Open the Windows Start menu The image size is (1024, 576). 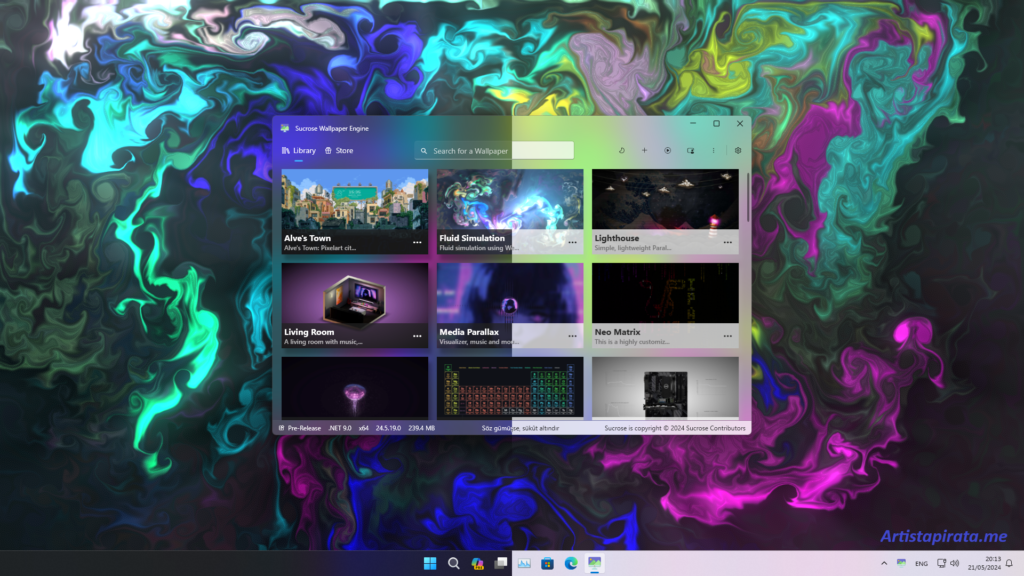(430, 562)
